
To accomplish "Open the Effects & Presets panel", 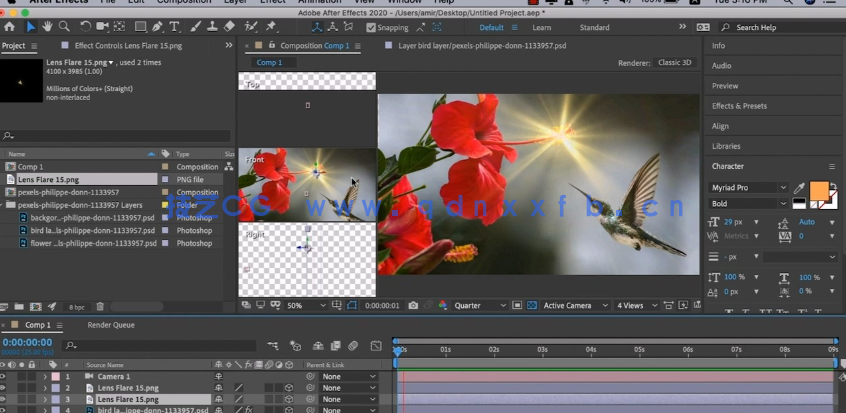I will point(739,106).
